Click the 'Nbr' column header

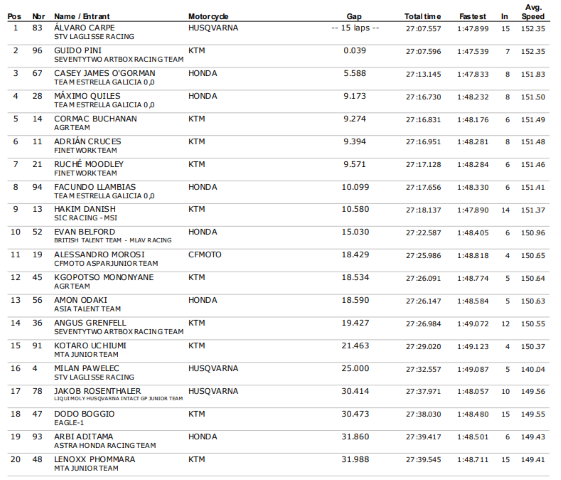38,16
